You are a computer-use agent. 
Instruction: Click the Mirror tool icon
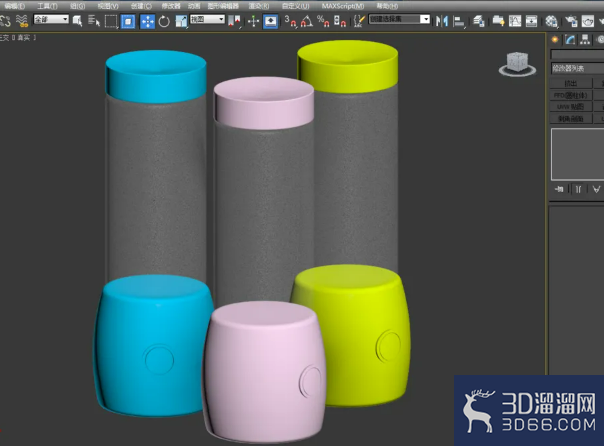(x=442, y=21)
